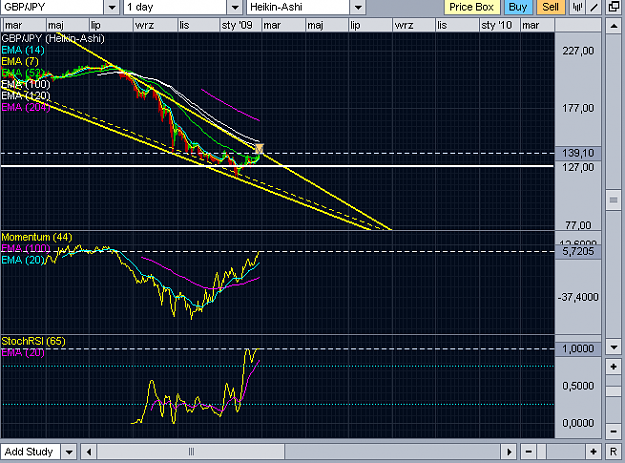Click the horizontal scroll right arrow

click(509, 452)
